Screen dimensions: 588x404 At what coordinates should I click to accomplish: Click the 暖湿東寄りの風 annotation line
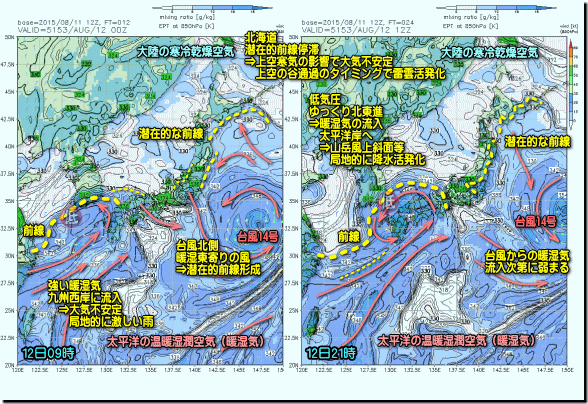[x=213, y=257]
